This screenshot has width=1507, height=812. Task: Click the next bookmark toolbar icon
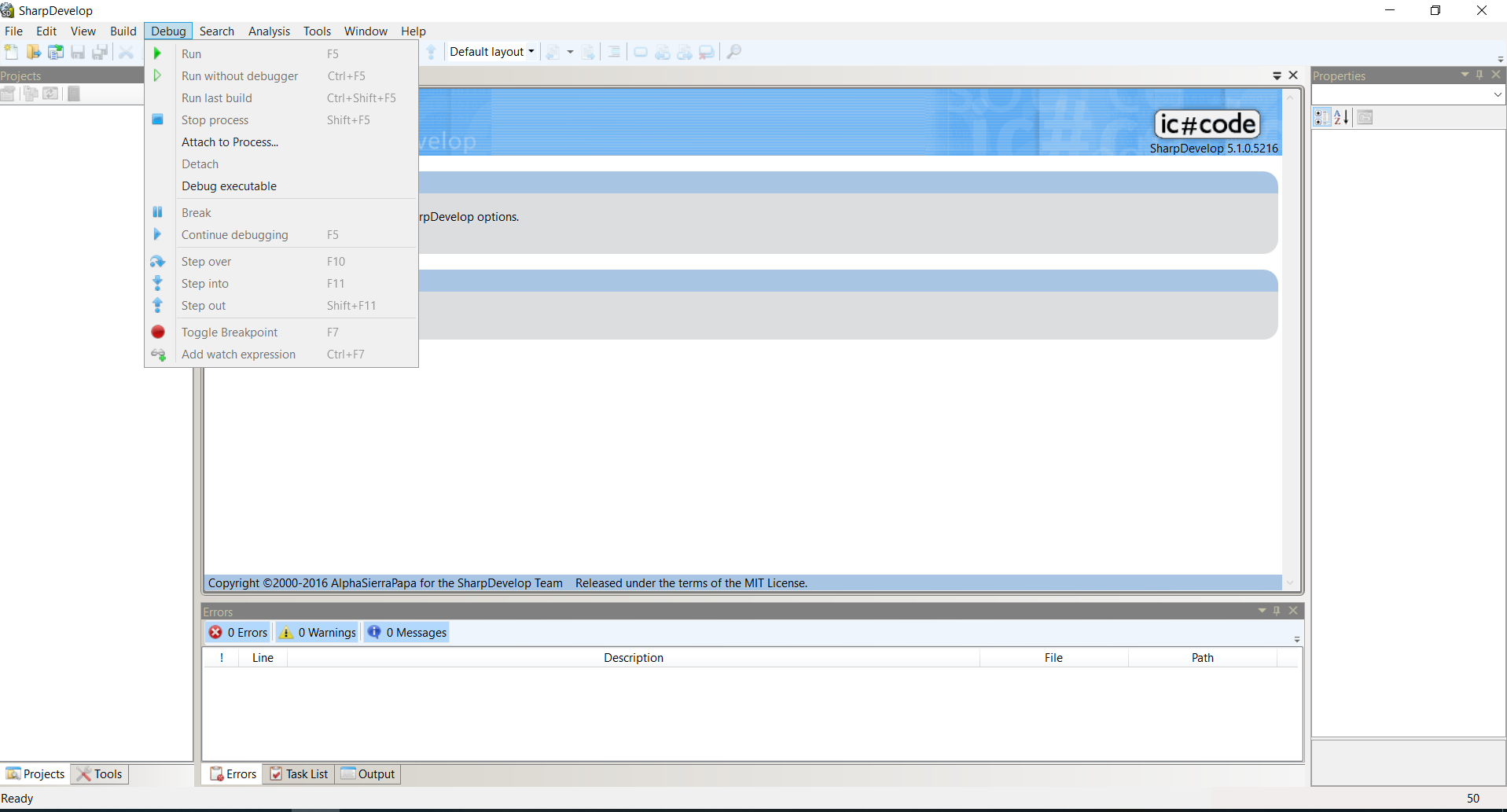(x=685, y=52)
